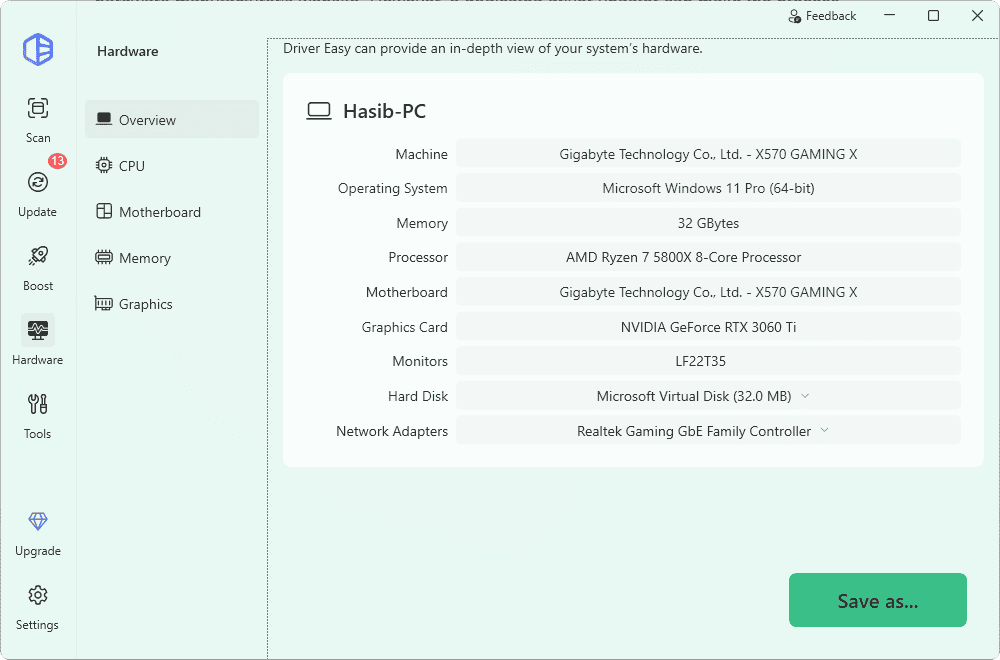The image size is (1000, 660).
Task: Click the Motherboard row Gigabyte value
Action: 708,292
